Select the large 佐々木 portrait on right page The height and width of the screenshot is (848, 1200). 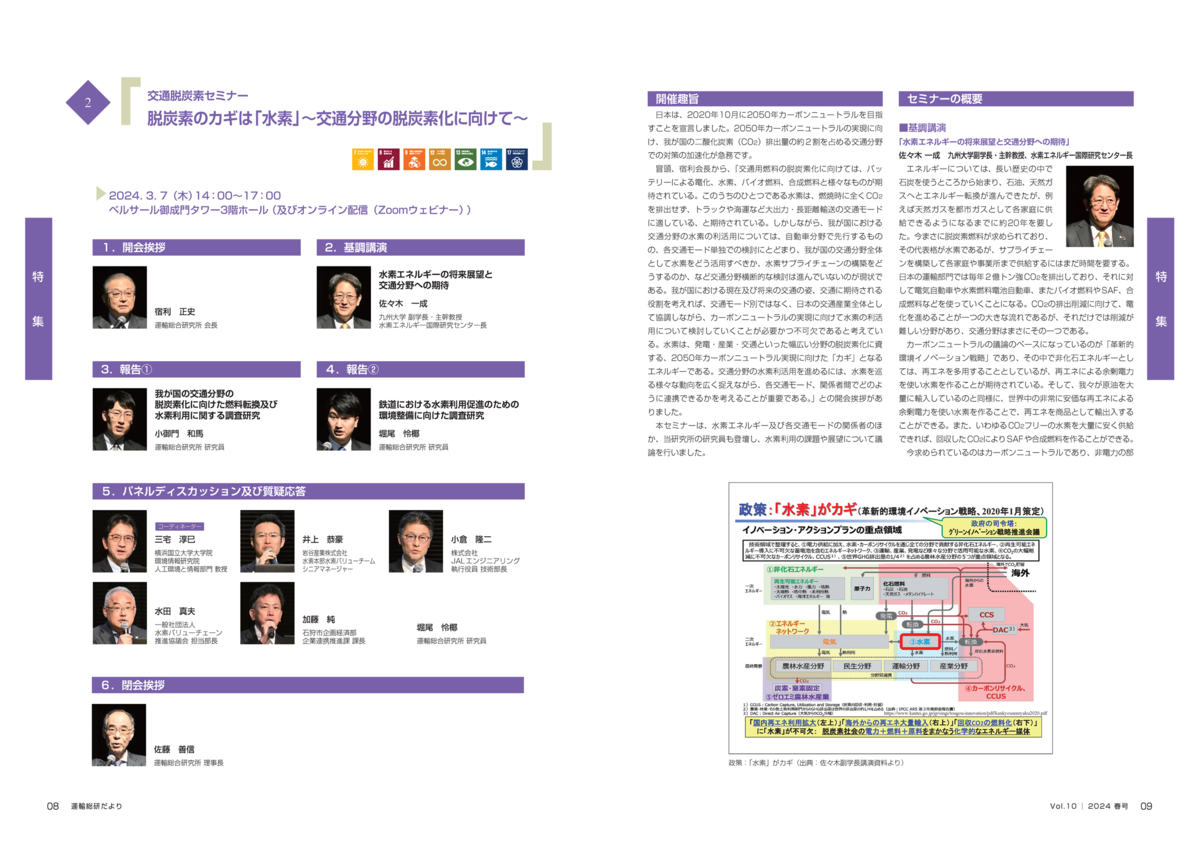pos(1099,205)
